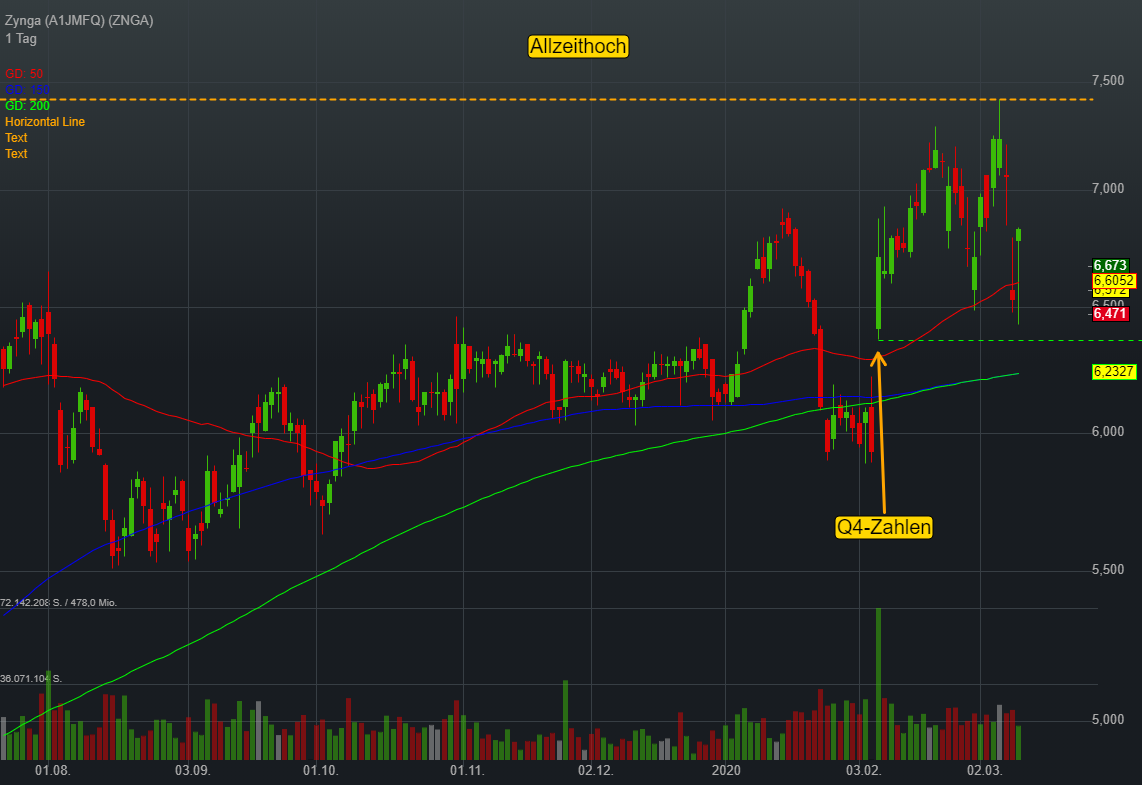Click the 01.10. date axis label
Screen dimensions: 1142x785
[x=320, y=770]
